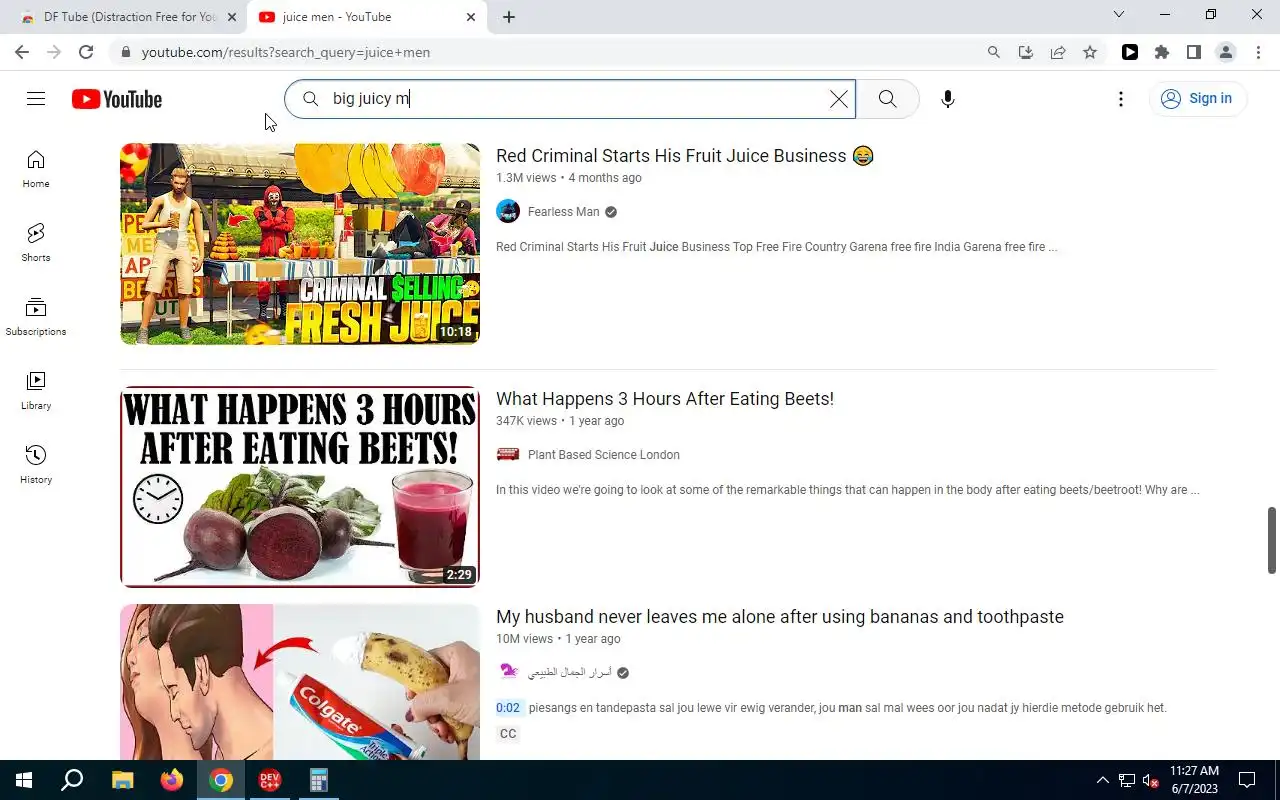Click '347K views' text
Screen dimensions: 1280x800
click(526, 421)
